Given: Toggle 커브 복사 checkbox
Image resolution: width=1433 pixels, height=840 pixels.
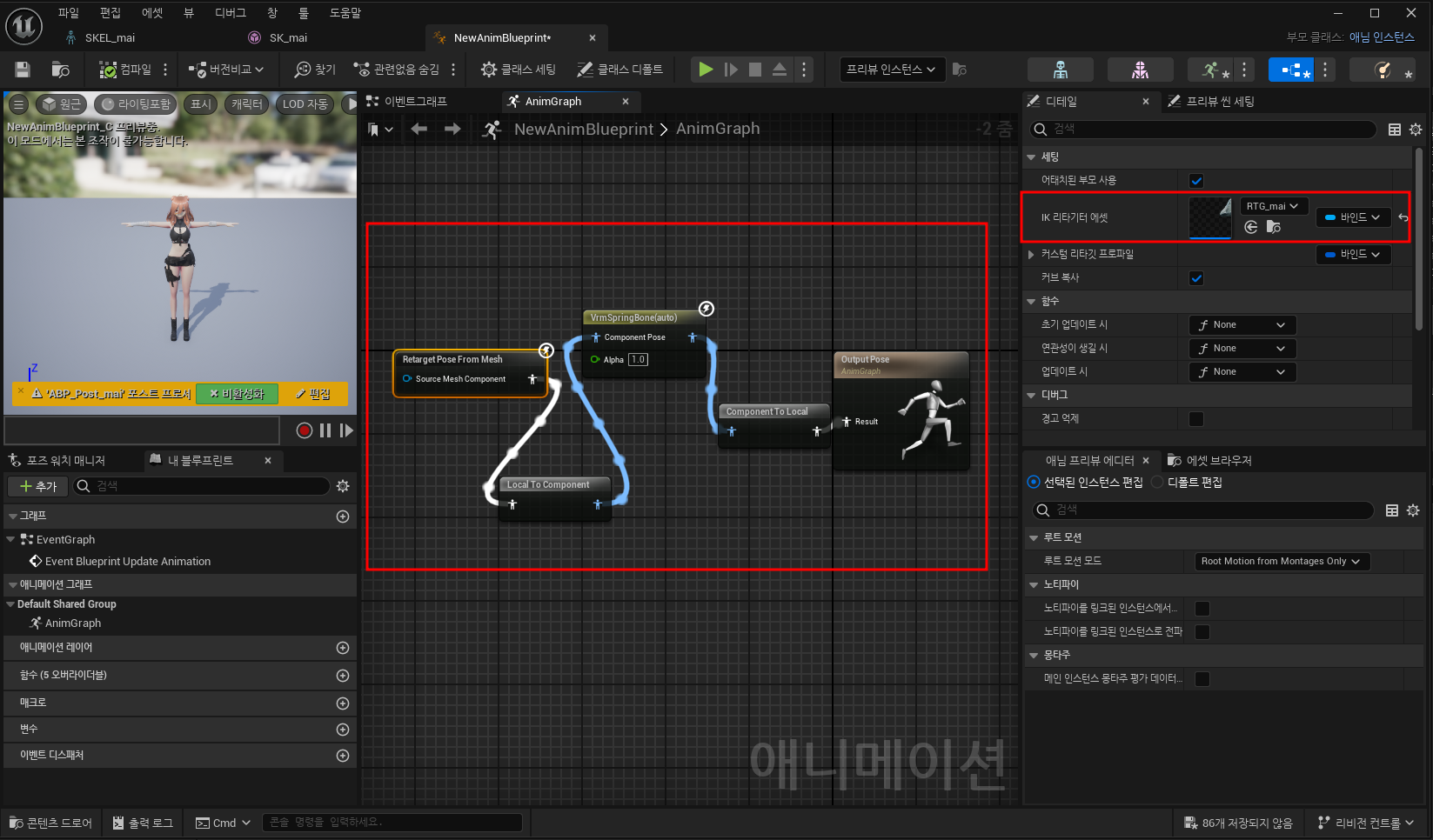Looking at the screenshot, I should pyautogui.click(x=1196, y=278).
